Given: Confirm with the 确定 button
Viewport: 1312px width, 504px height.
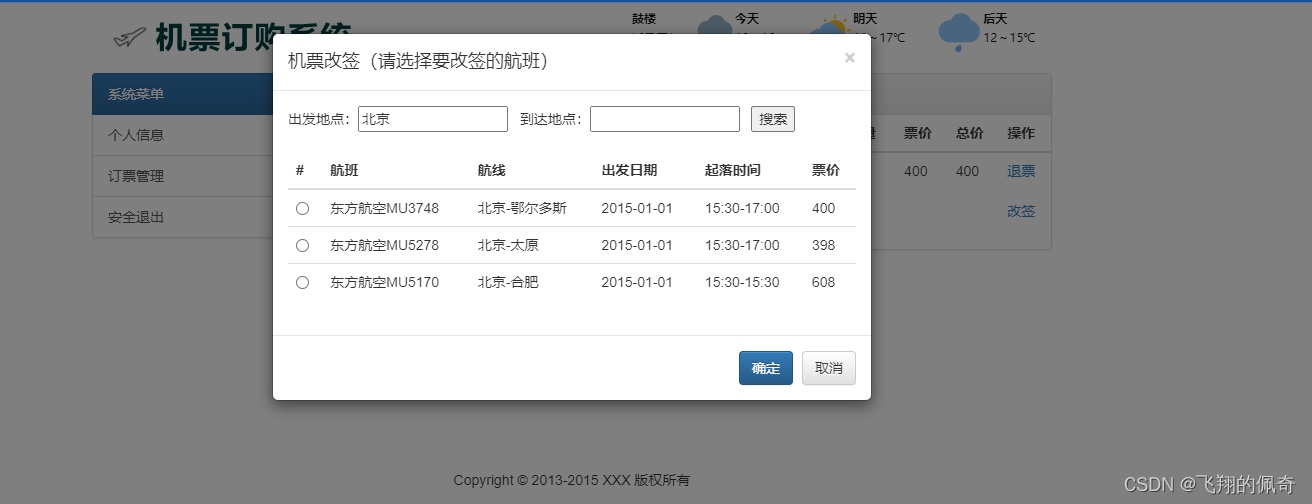Looking at the screenshot, I should click(x=766, y=368).
